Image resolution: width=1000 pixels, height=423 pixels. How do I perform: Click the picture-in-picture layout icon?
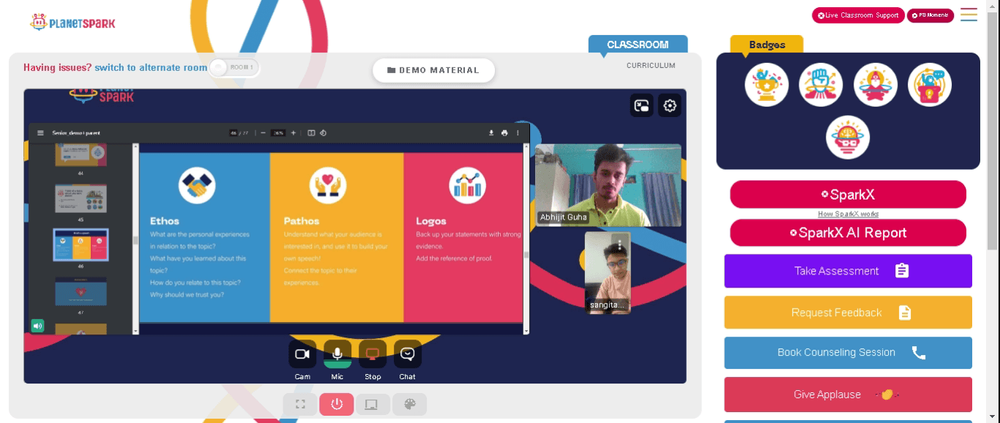pyautogui.click(x=642, y=106)
